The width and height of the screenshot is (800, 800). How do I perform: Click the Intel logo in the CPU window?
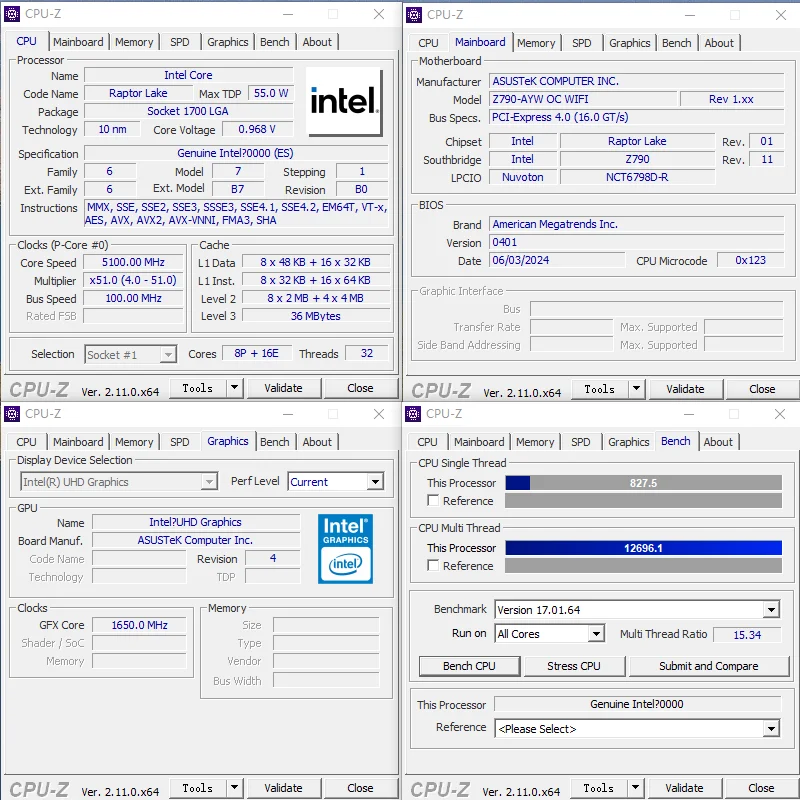(x=345, y=102)
